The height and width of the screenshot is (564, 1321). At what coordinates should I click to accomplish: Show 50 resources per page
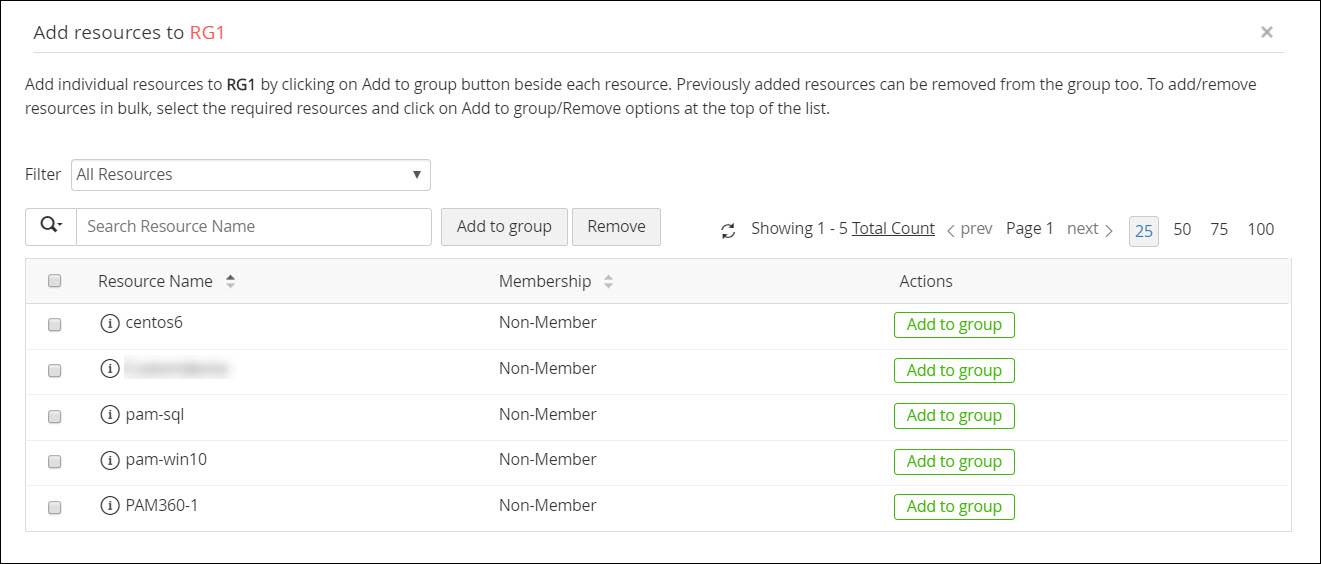coord(1182,229)
